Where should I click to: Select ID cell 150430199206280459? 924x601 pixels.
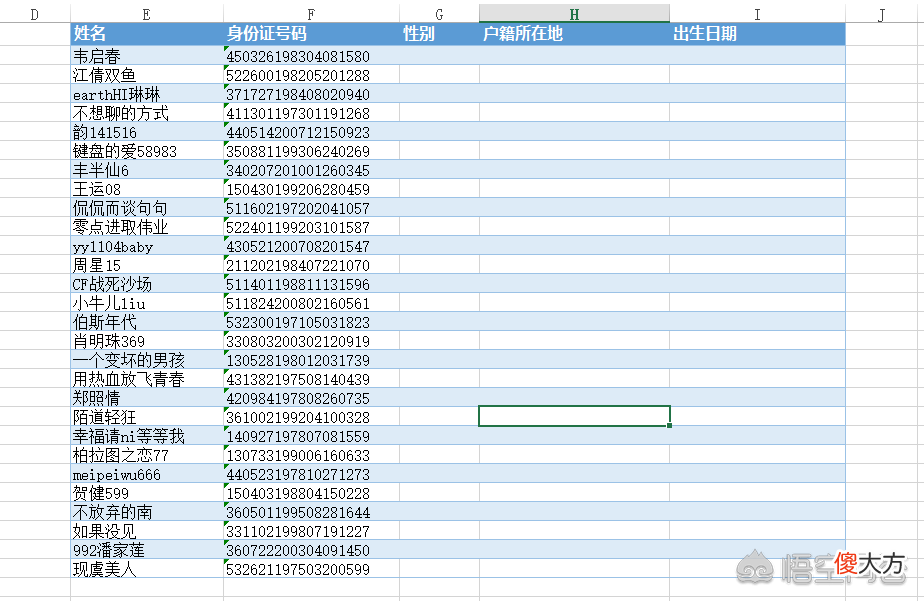pos(311,189)
